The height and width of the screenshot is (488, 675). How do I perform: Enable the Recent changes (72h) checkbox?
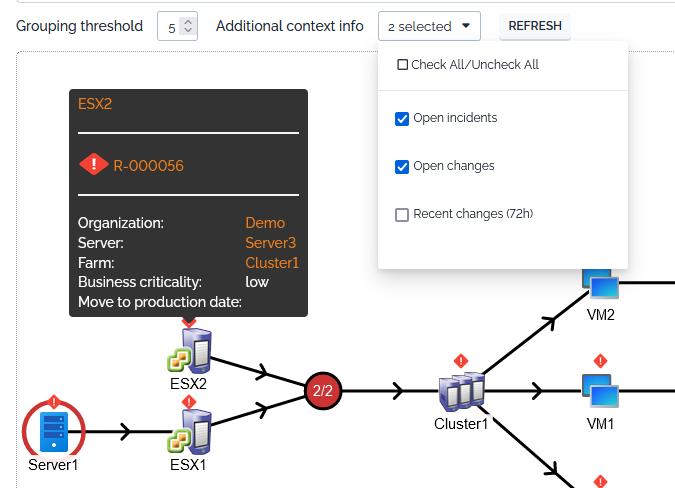coord(402,214)
